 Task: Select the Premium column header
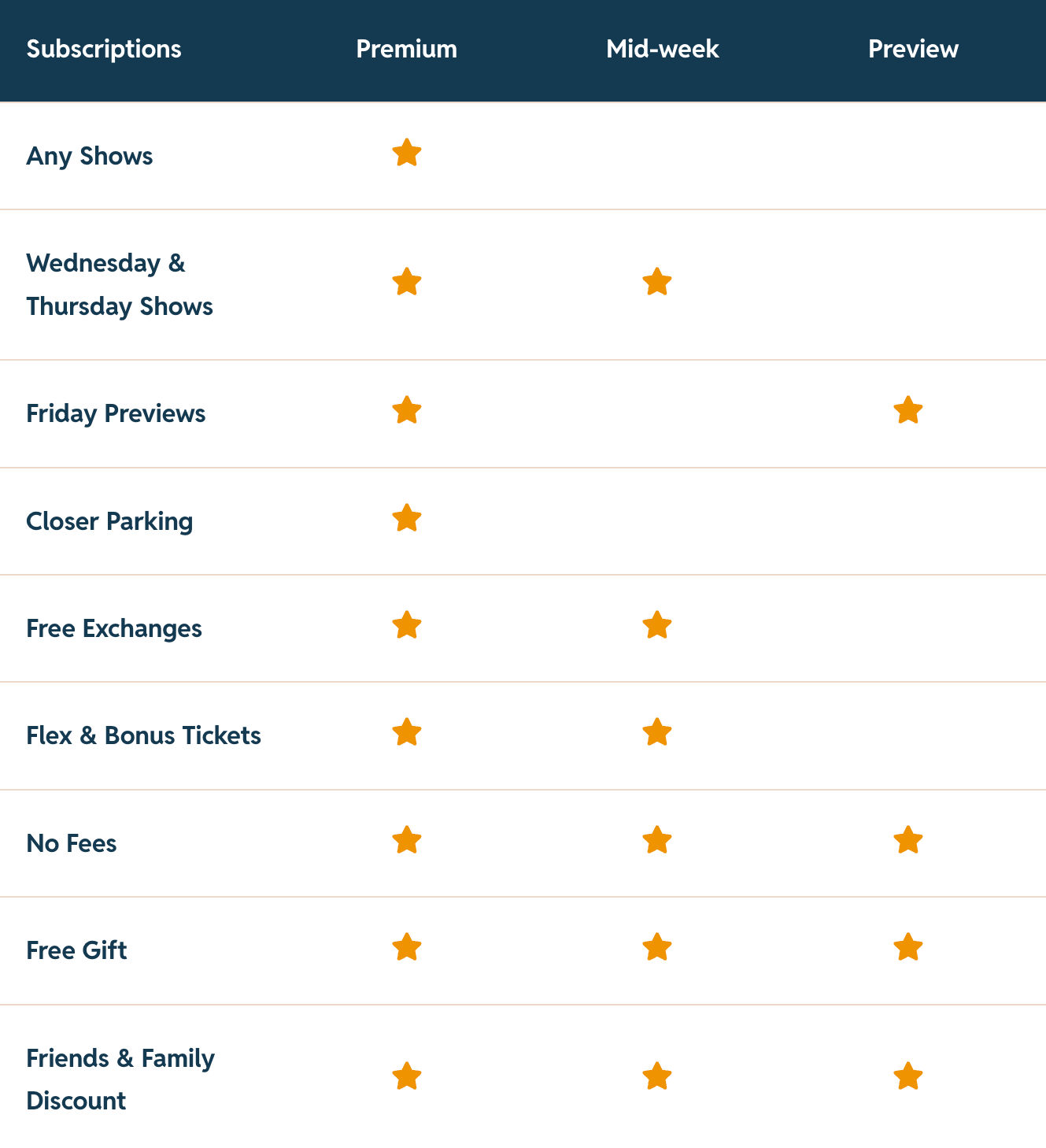click(407, 49)
